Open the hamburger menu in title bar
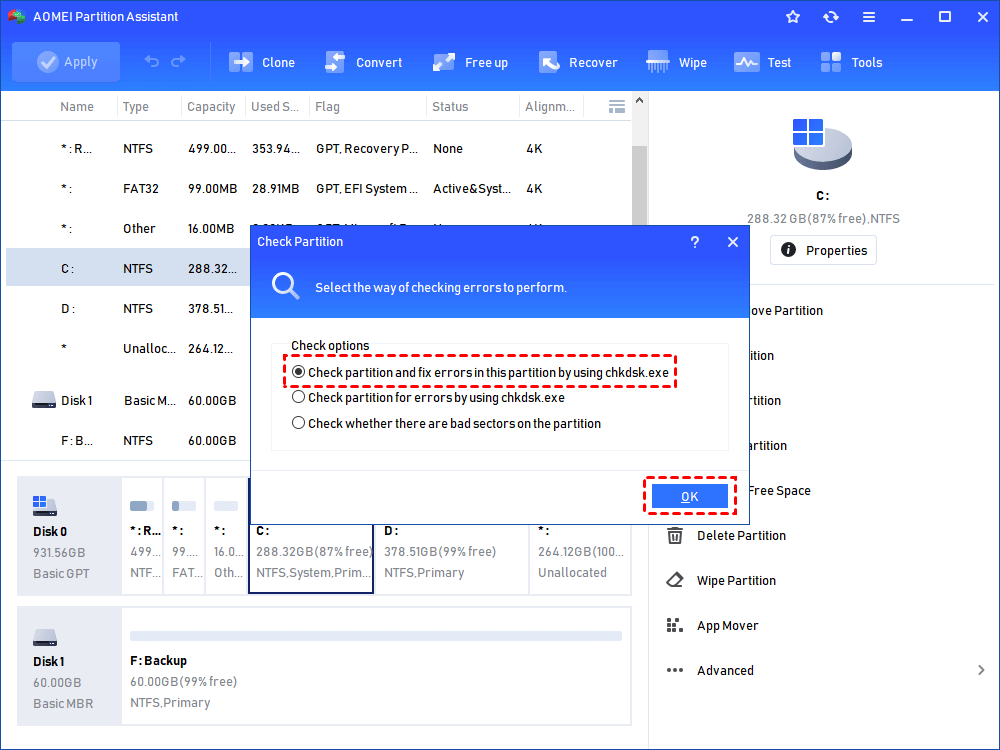The image size is (1000, 750). pyautogui.click(x=869, y=17)
